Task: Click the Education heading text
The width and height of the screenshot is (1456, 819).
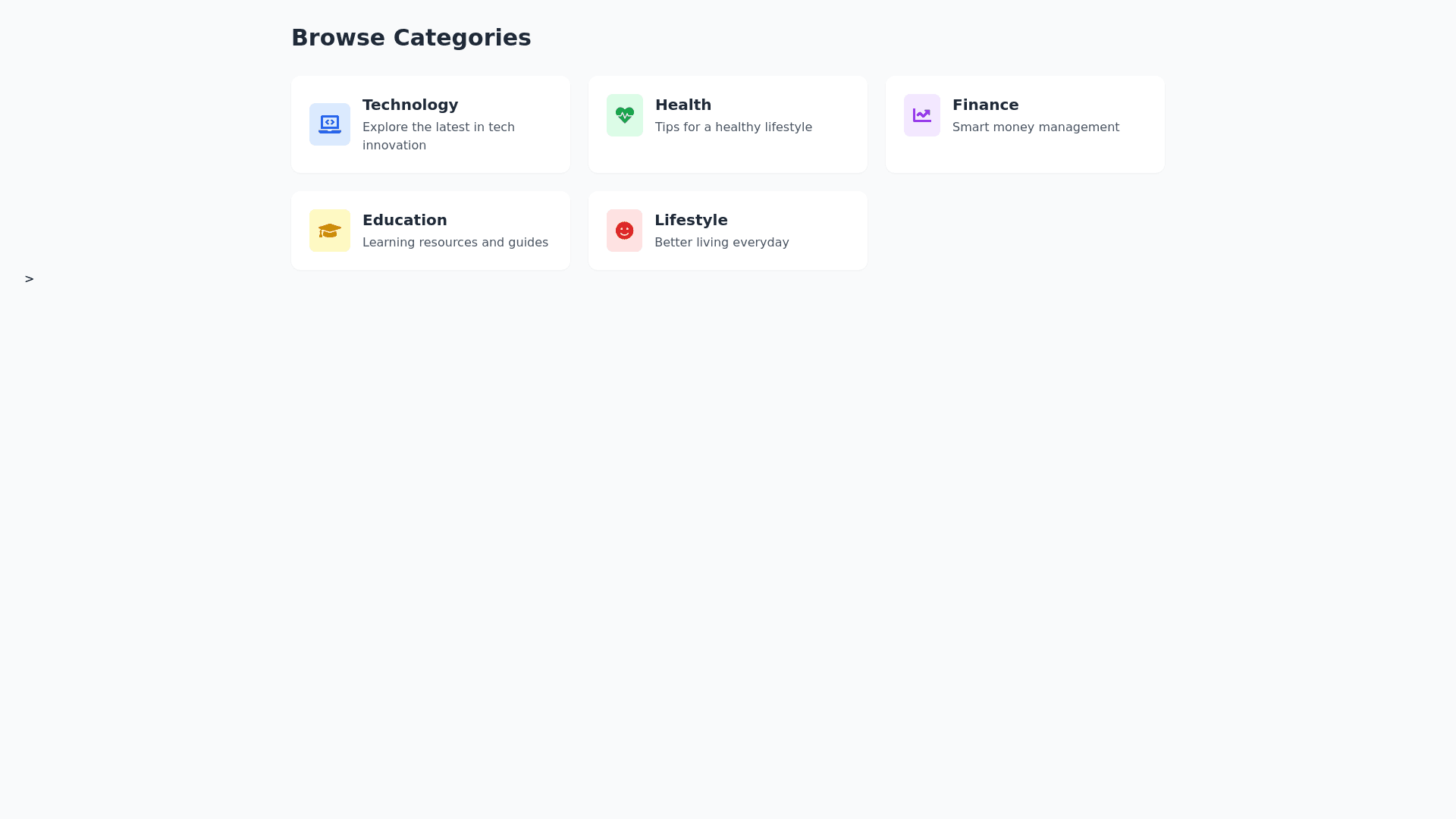Action: coord(404,220)
